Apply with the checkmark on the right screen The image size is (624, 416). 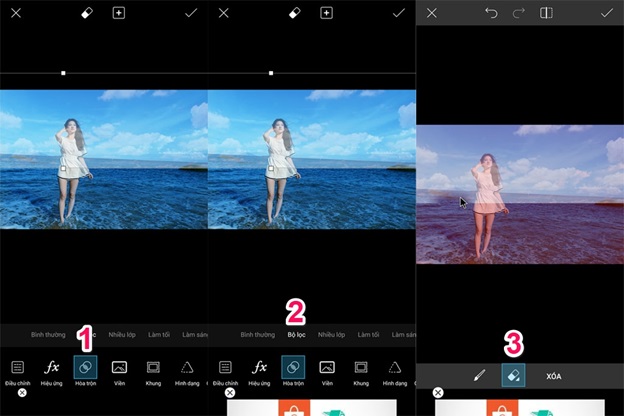coord(607,13)
